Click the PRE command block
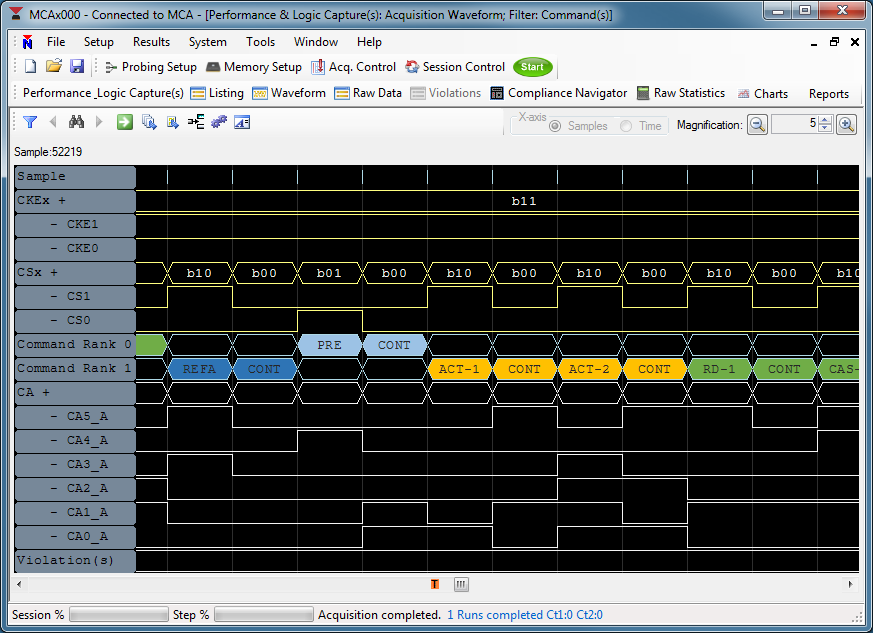 (x=330, y=345)
